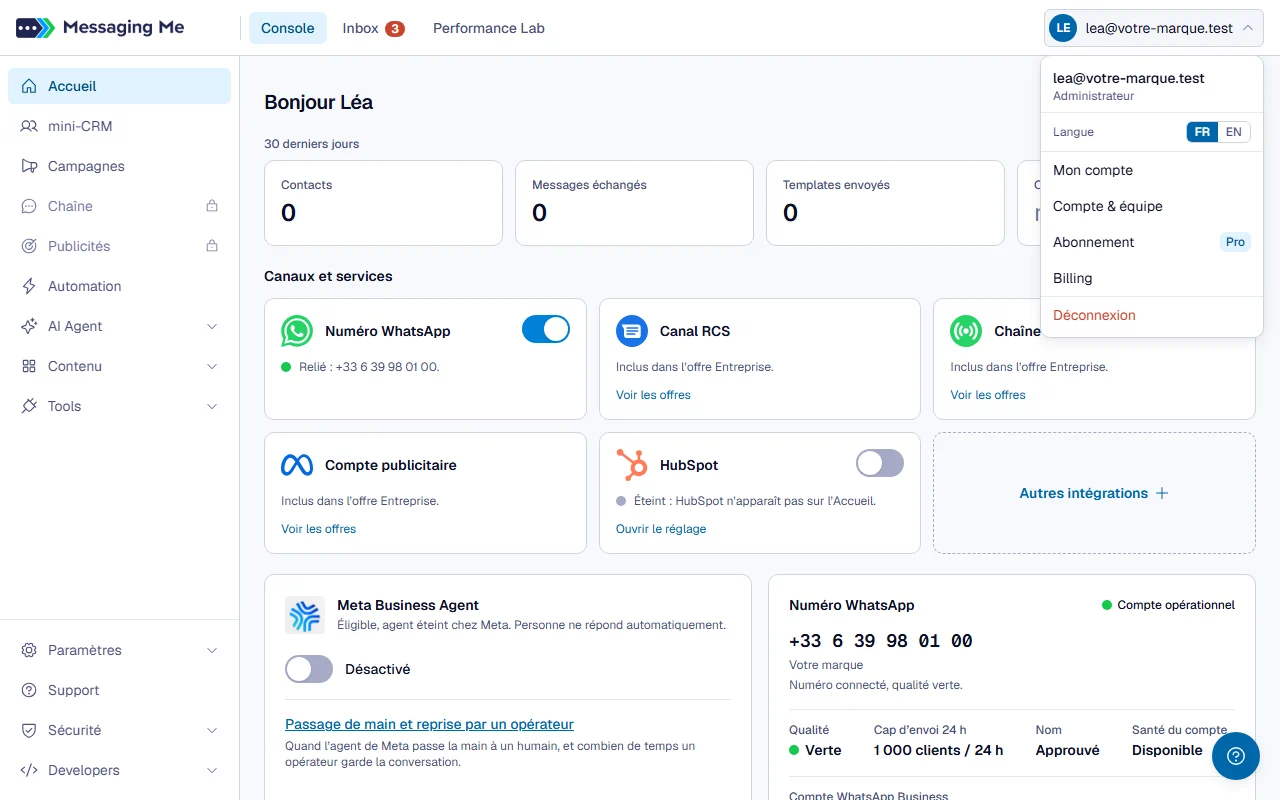Open the Ouvrir le réglage link
This screenshot has height=800, width=1280.
(661, 529)
